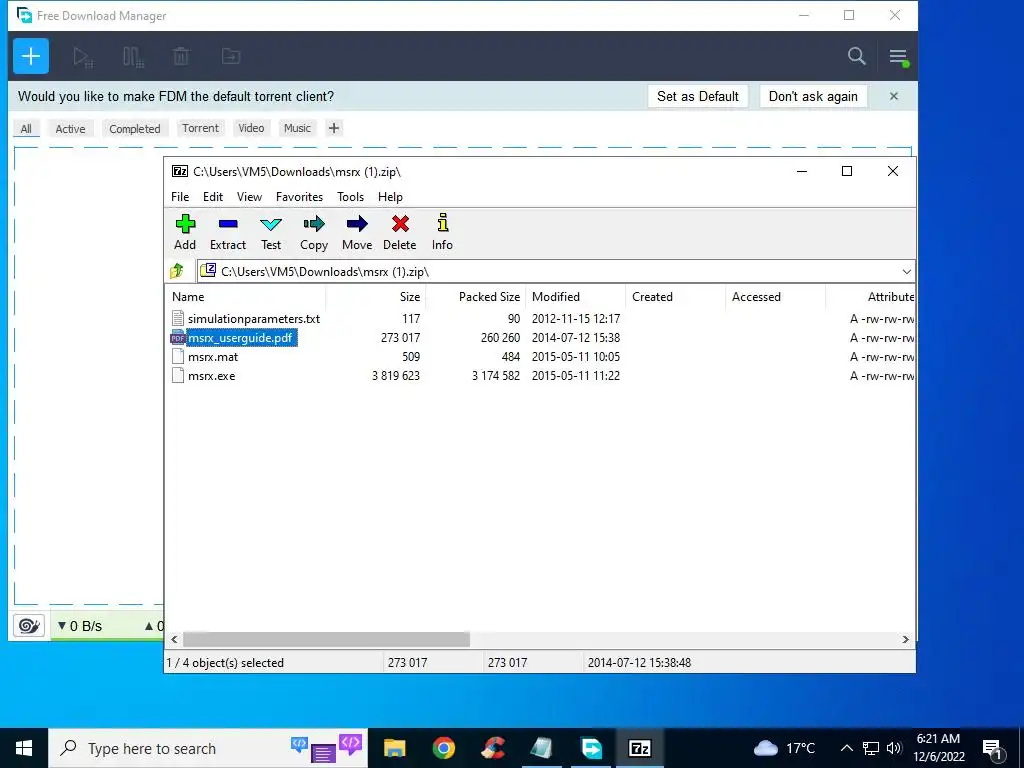Open the notification center icon
Image resolution: width=1024 pixels, height=768 pixels.
click(x=993, y=749)
